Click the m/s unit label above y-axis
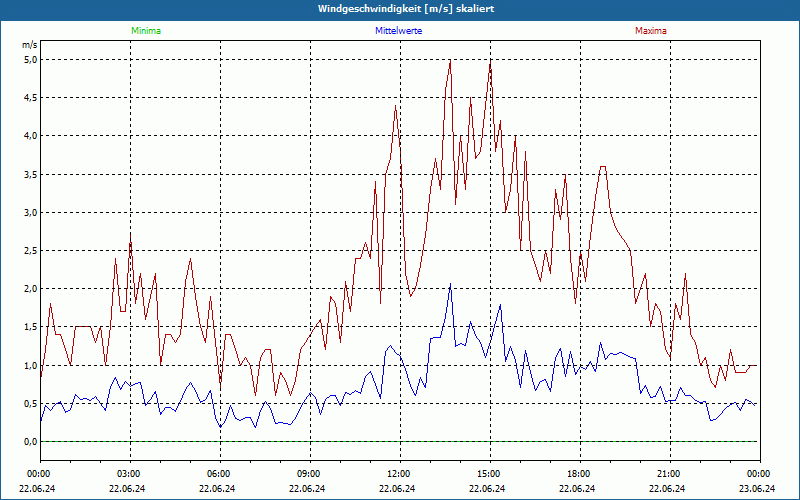This screenshot has width=800, height=500. point(29,45)
